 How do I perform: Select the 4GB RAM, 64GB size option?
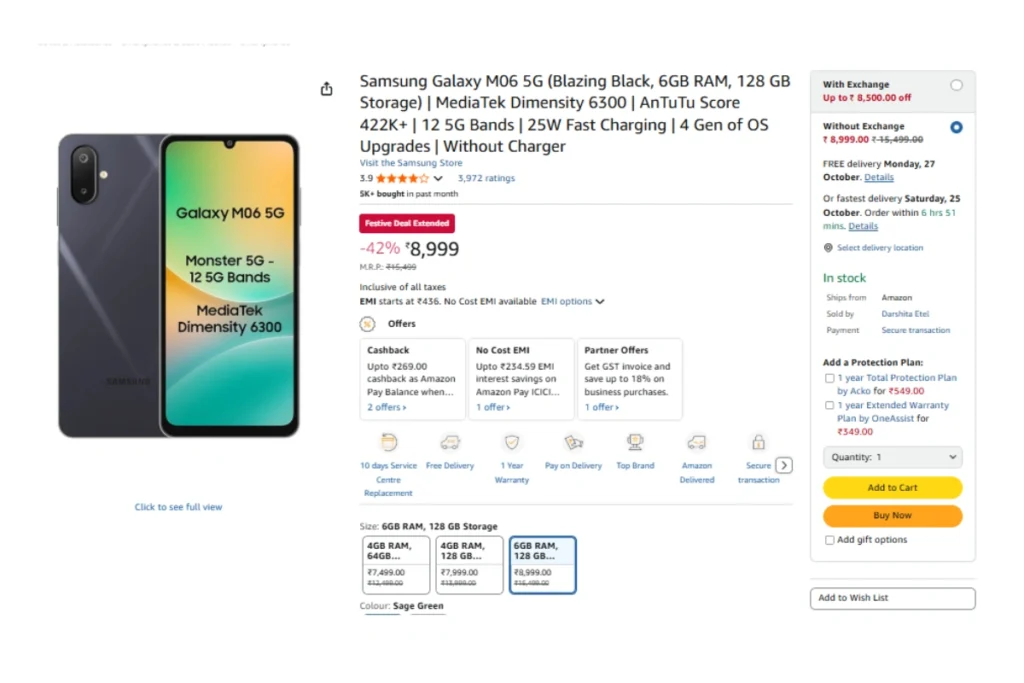coord(396,565)
